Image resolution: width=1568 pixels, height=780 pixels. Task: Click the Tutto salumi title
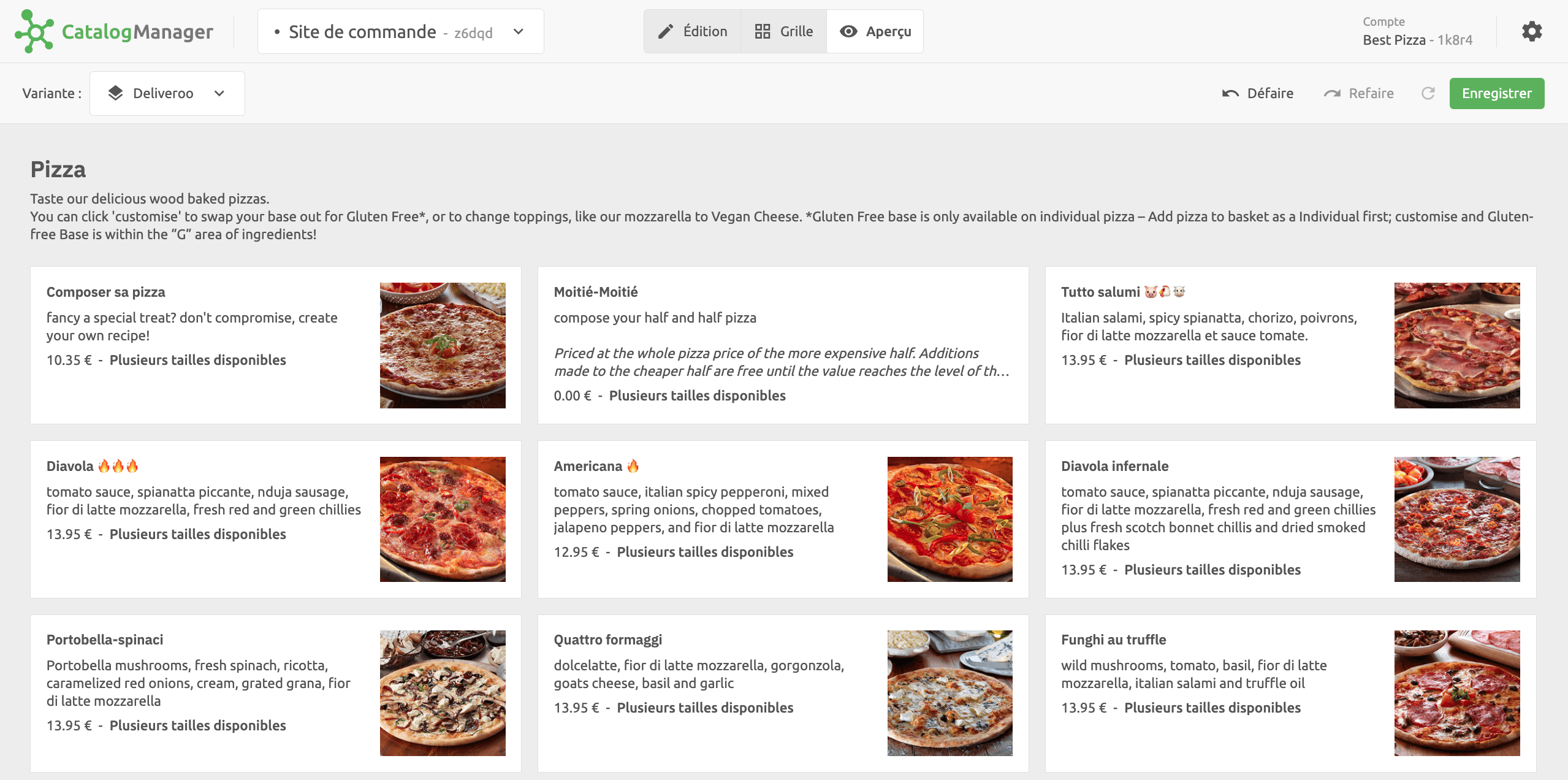[x=1100, y=292]
